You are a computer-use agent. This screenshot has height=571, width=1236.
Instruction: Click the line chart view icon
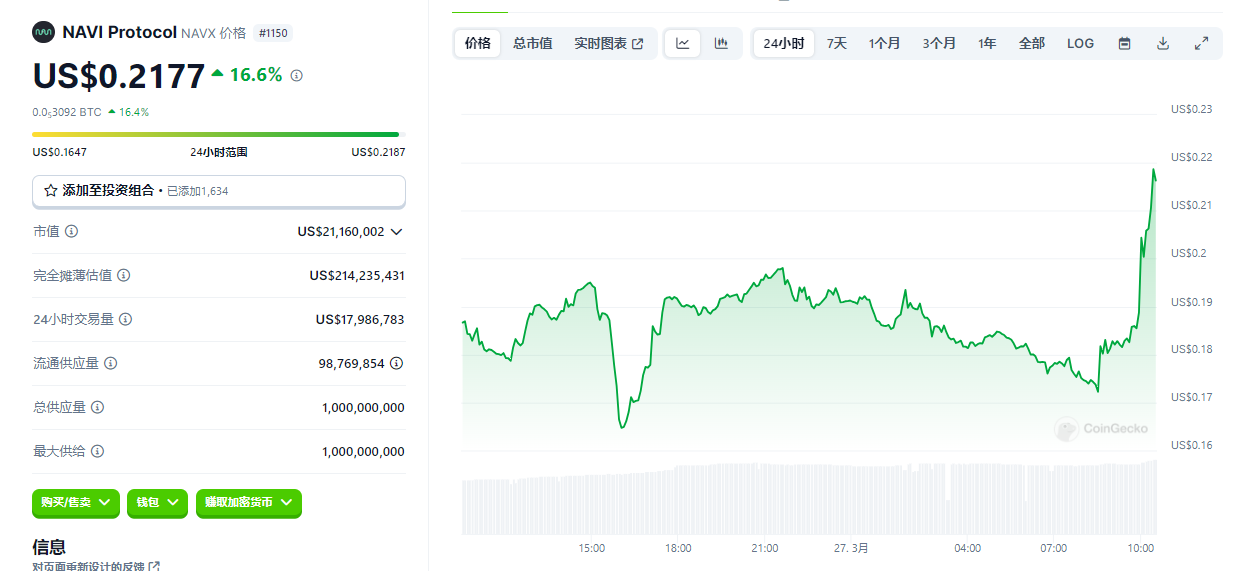tap(682, 44)
